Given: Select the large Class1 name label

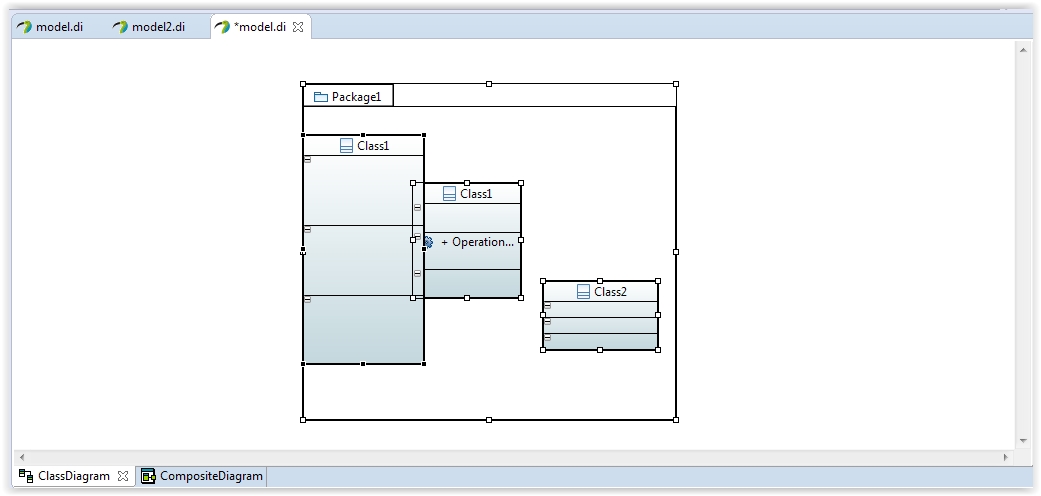Looking at the screenshot, I should point(373,145).
